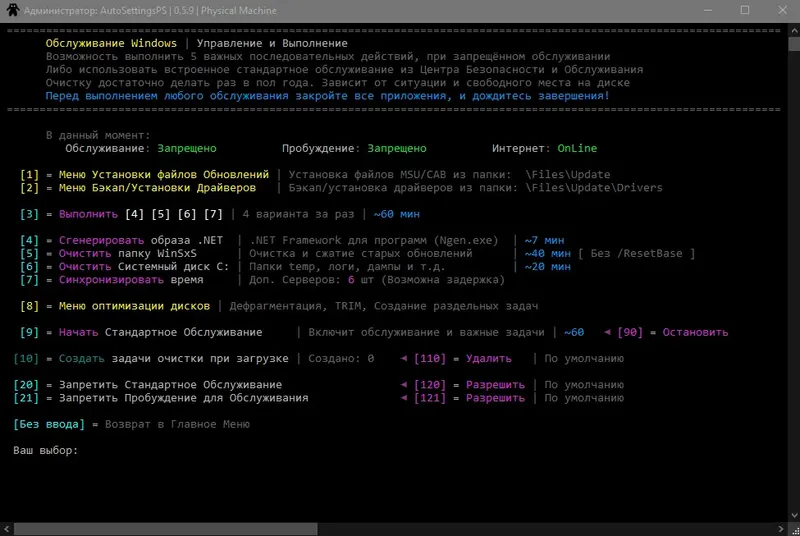Click option [1] 'Меню Установки файлов Обновлений'
This screenshot has width=800, height=536.
(x=144, y=174)
